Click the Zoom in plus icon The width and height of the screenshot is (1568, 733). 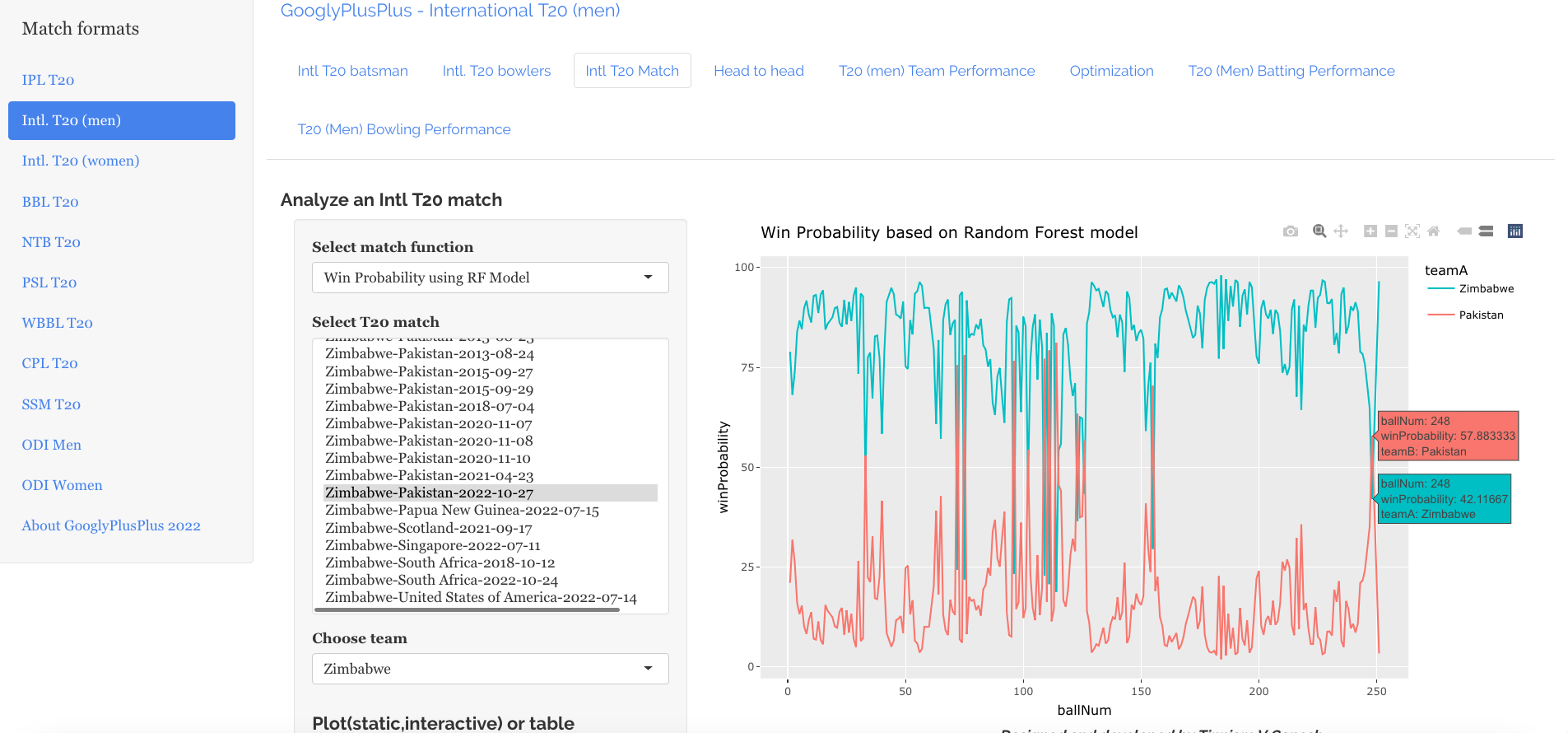[1370, 231]
